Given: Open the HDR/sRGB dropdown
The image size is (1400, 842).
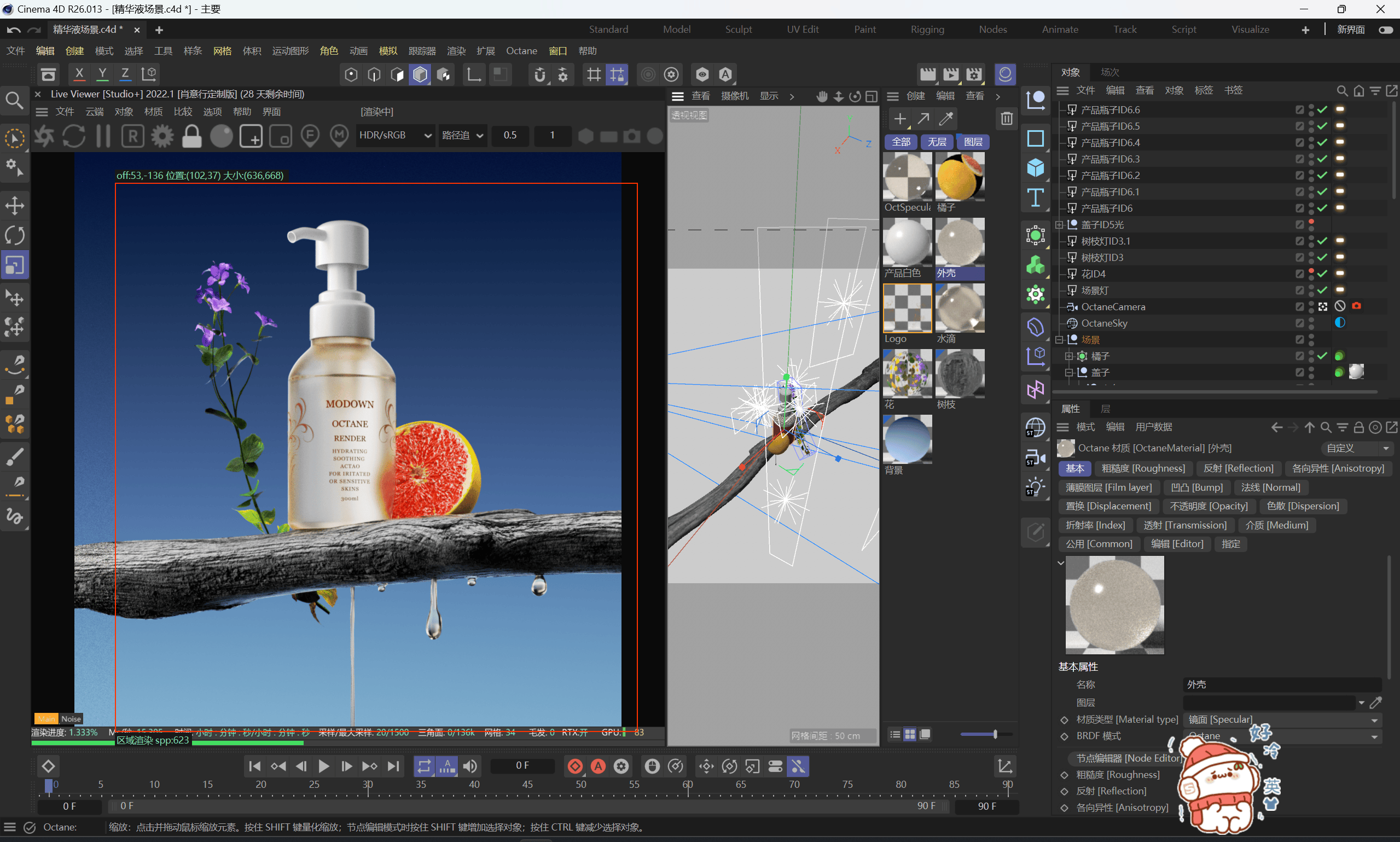Looking at the screenshot, I should (x=396, y=136).
